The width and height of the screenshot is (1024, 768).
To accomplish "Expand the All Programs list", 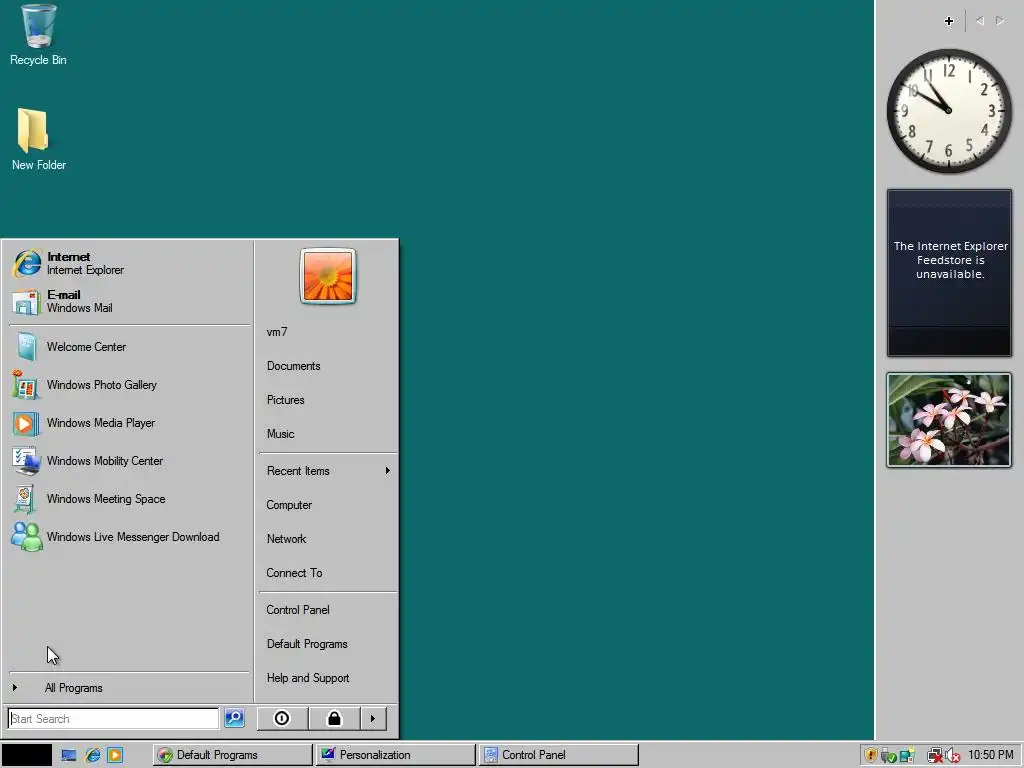I will 129,688.
